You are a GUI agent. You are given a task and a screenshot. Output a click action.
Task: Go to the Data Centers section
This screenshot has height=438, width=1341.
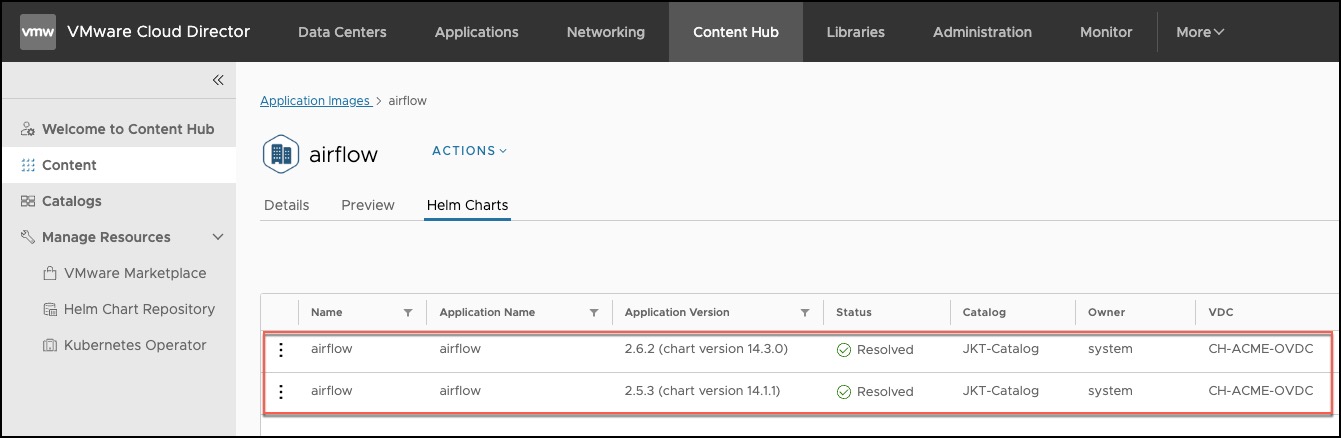coord(342,32)
